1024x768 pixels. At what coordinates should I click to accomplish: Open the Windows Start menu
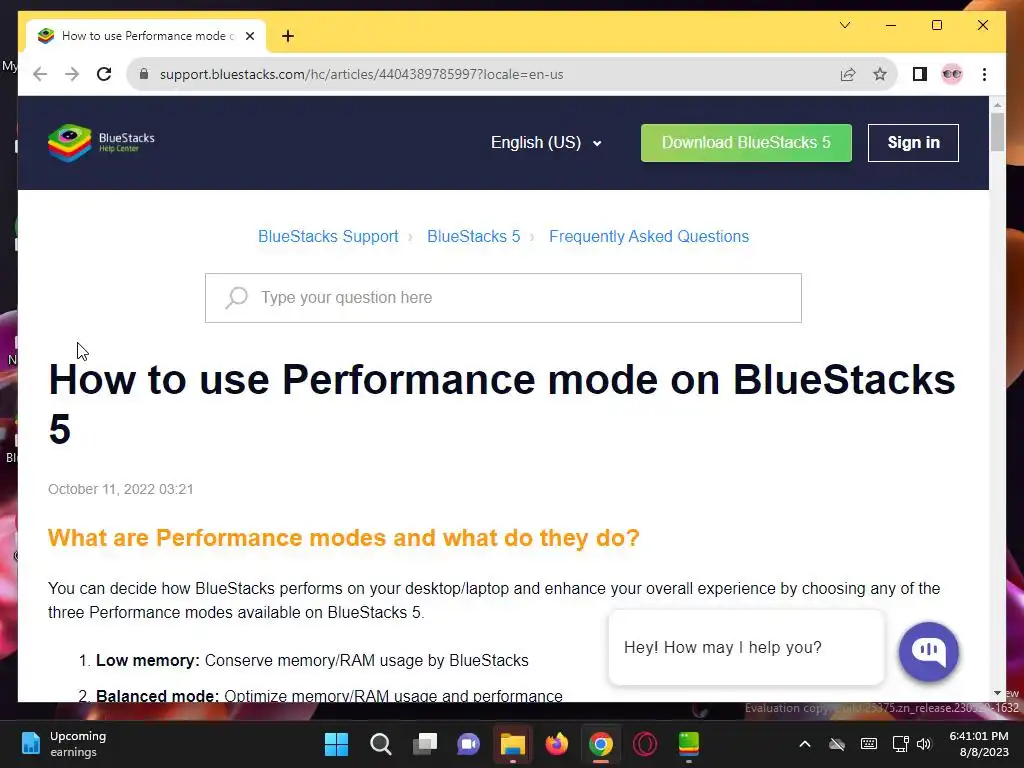click(336, 744)
